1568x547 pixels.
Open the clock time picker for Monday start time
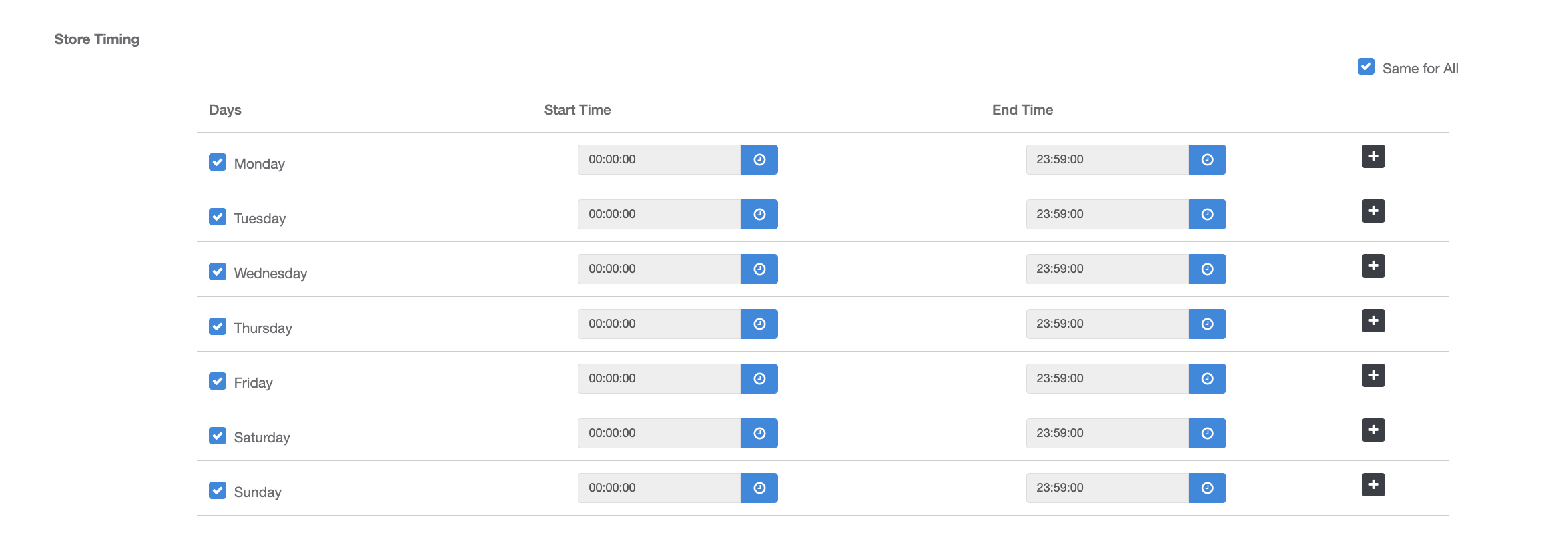pos(759,159)
